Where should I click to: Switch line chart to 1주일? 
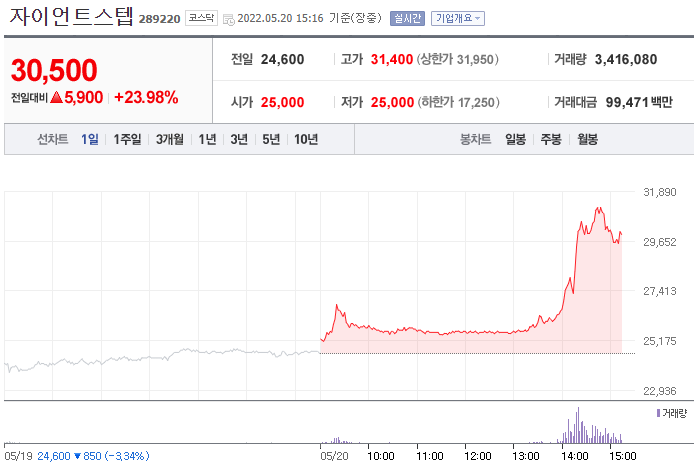[127, 139]
